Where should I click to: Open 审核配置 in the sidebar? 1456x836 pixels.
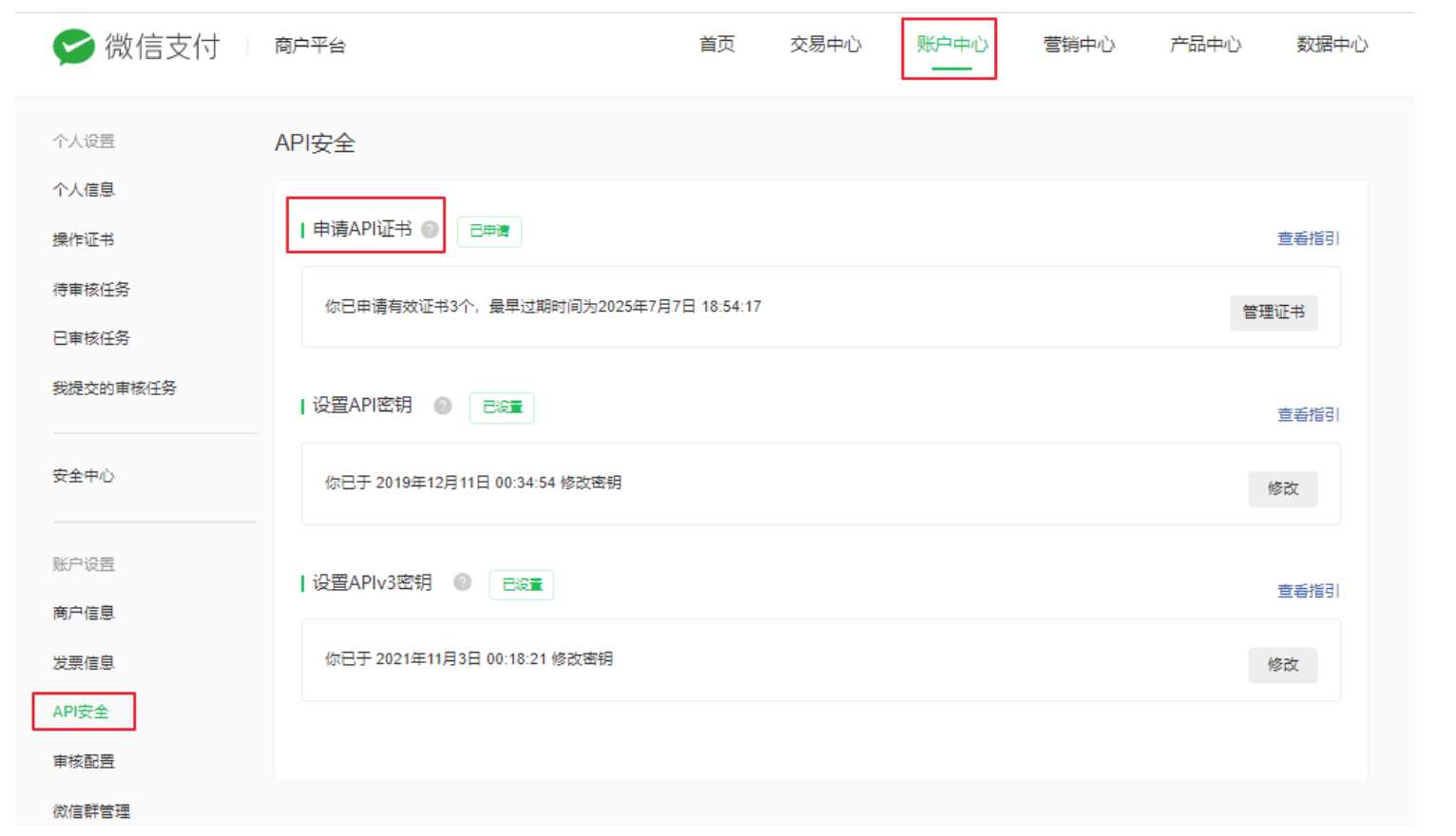[84, 761]
